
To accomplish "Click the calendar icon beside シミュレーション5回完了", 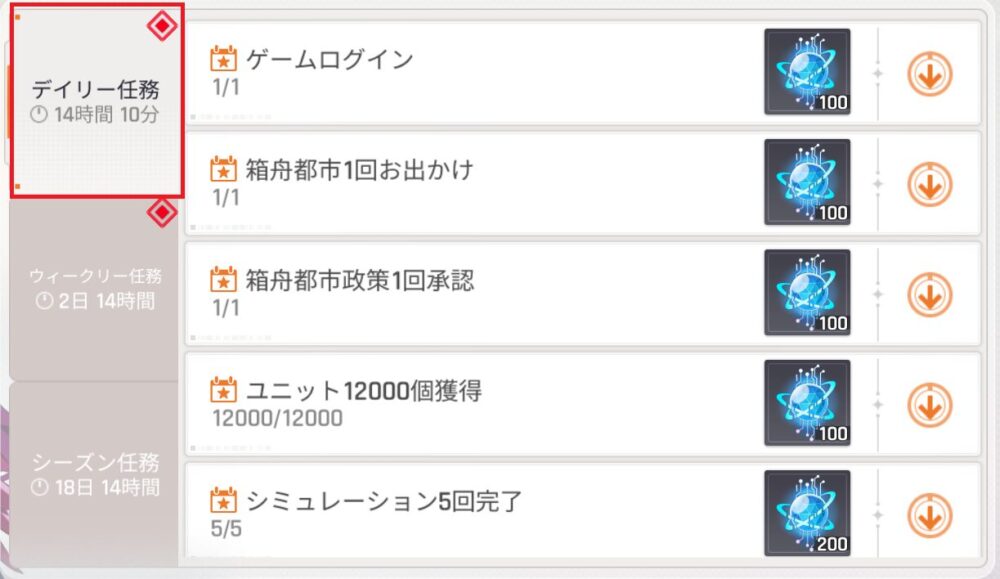I will tap(224, 500).
